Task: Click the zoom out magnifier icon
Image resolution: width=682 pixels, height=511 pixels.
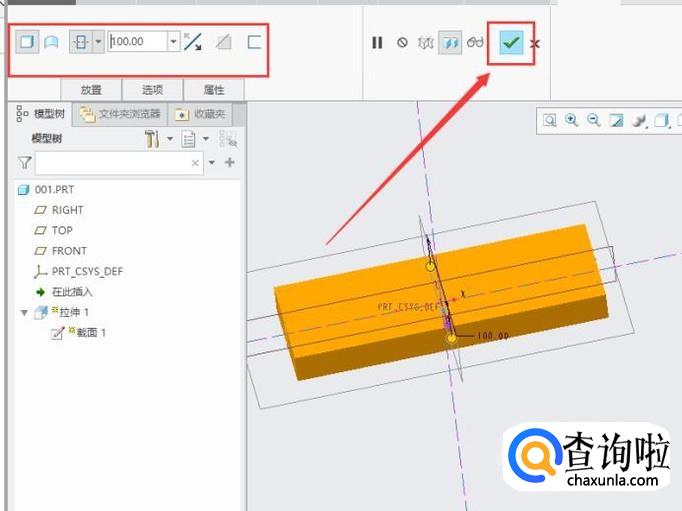Action: click(594, 121)
